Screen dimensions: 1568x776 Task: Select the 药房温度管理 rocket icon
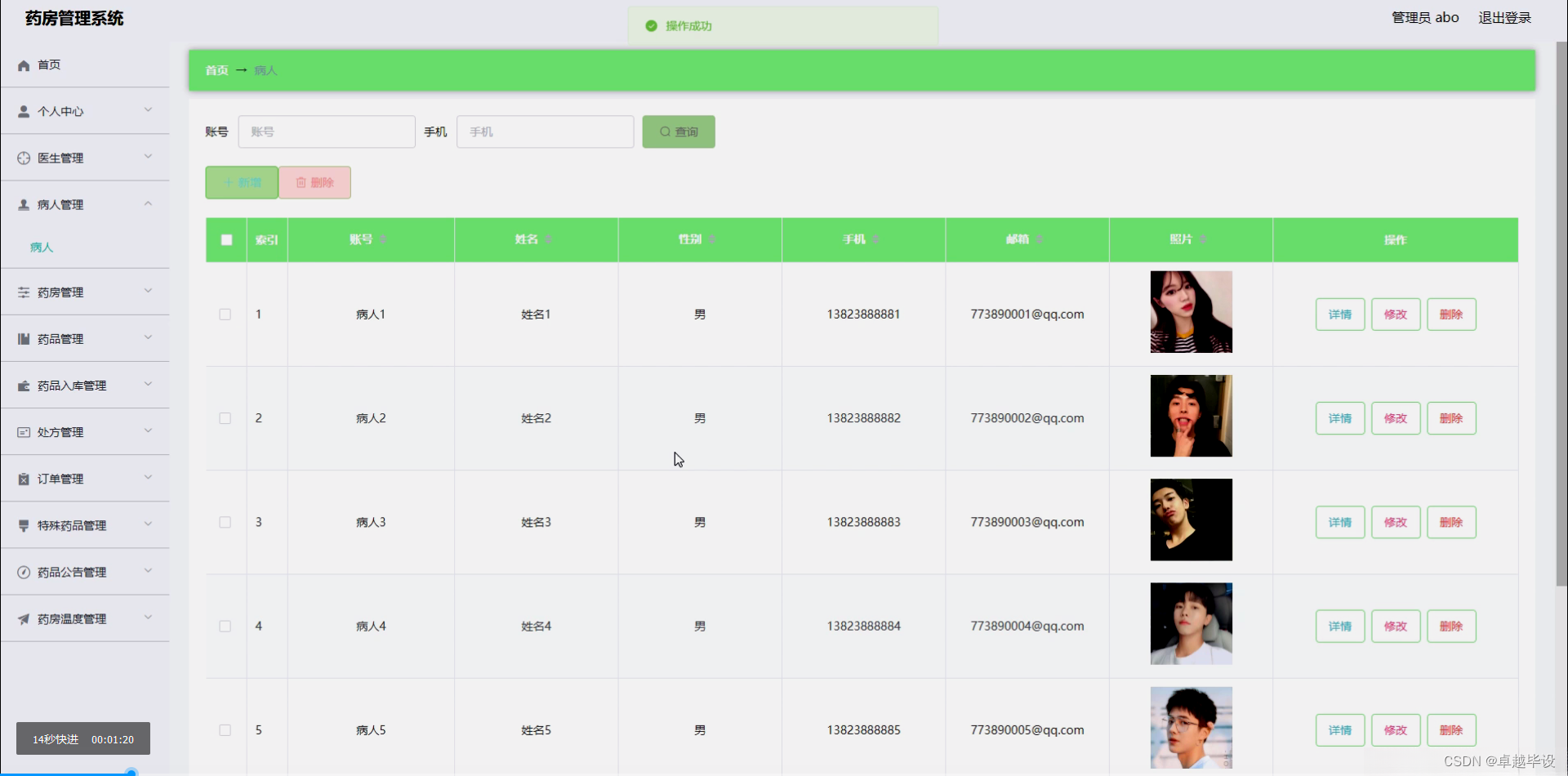click(23, 618)
